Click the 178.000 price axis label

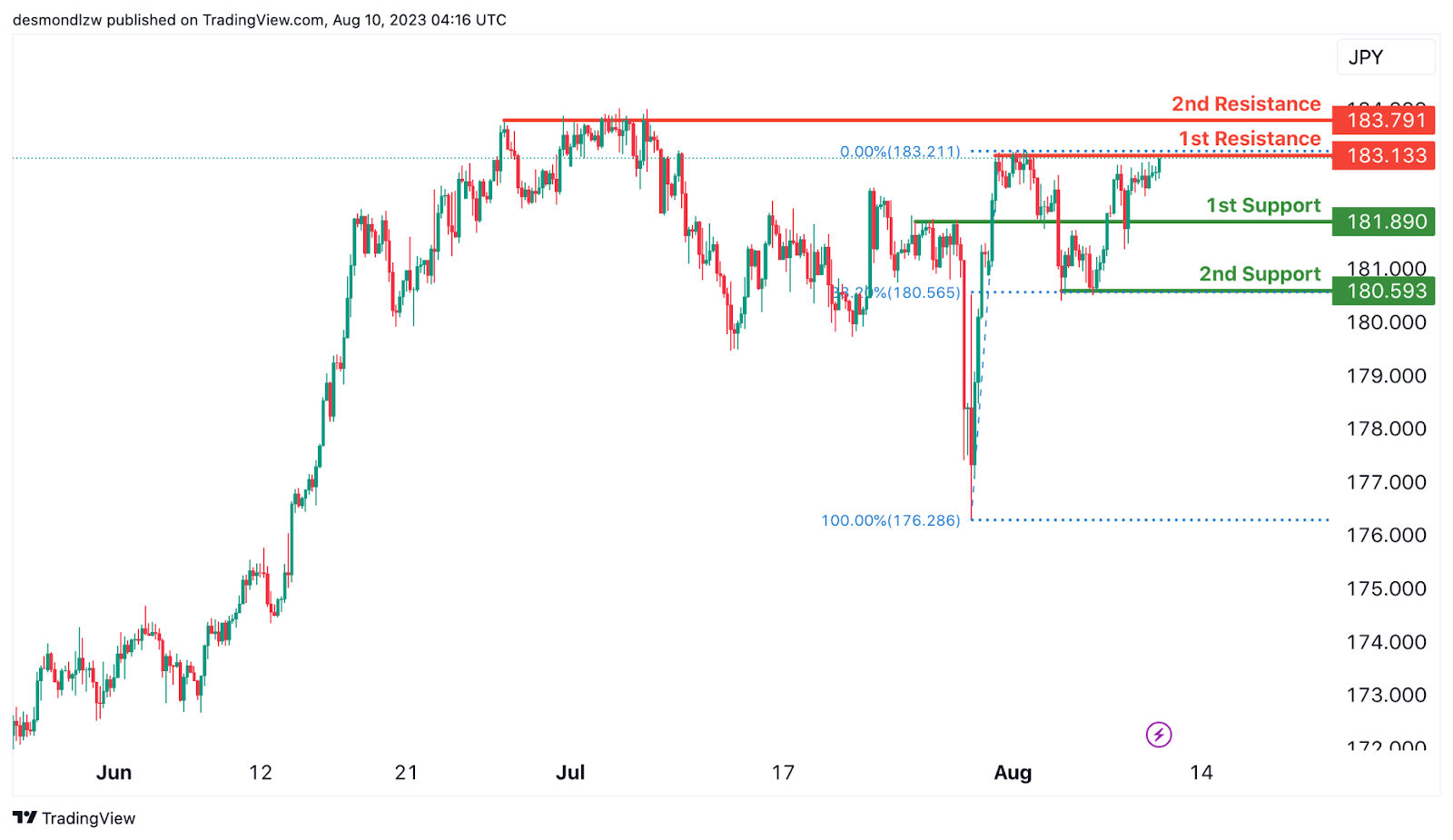tap(1386, 429)
